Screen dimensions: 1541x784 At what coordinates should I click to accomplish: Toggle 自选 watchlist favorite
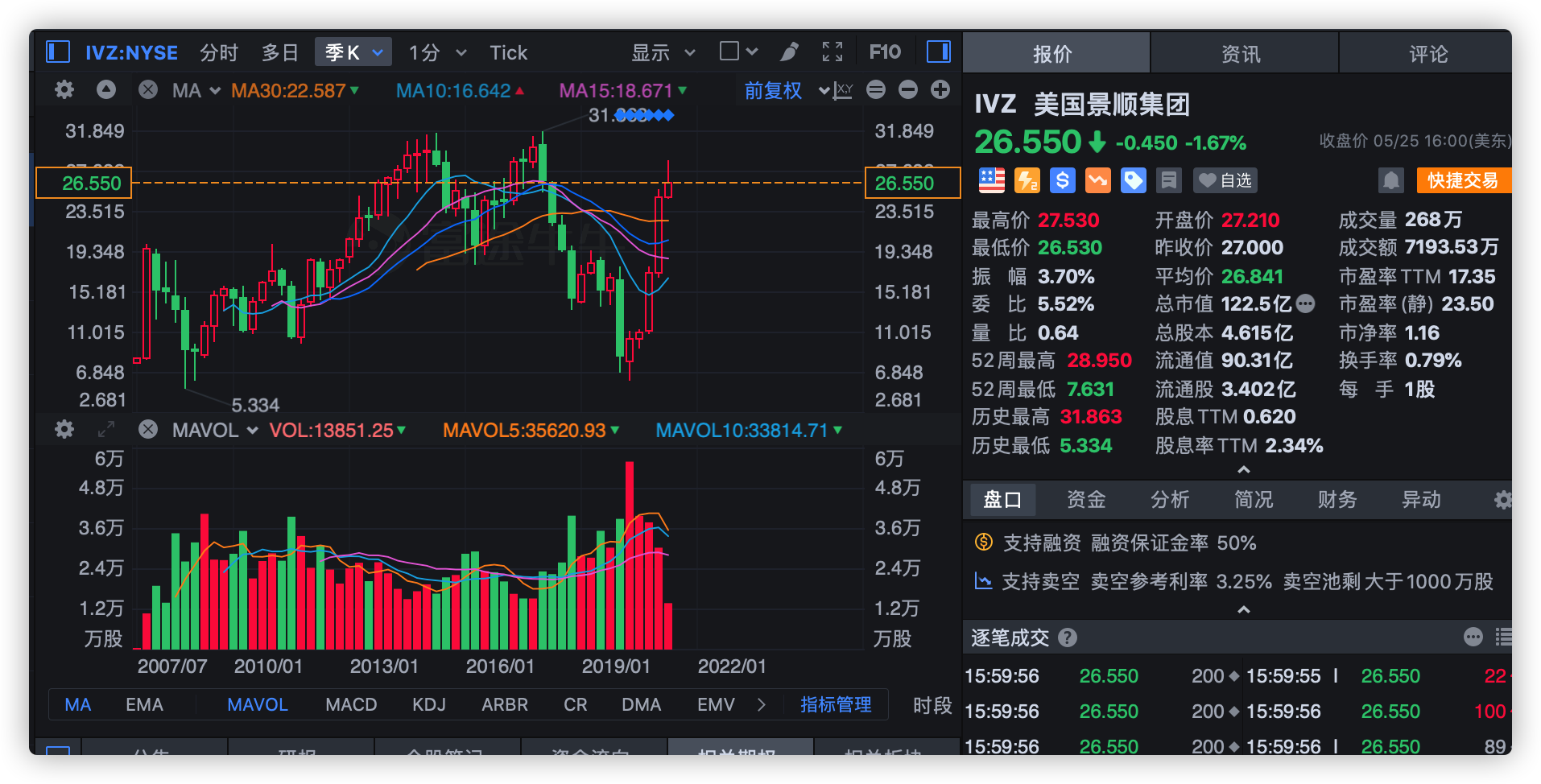pyautogui.click(x=1225, y=180)
